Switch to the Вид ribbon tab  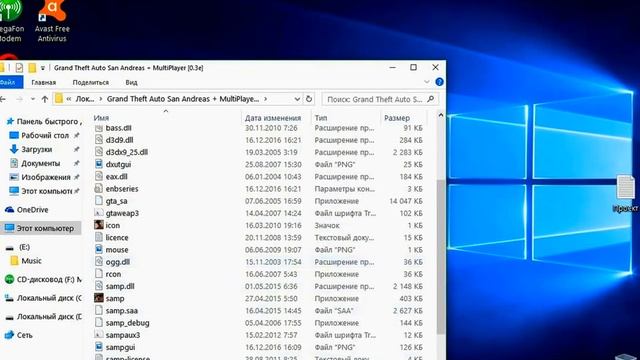131,82
